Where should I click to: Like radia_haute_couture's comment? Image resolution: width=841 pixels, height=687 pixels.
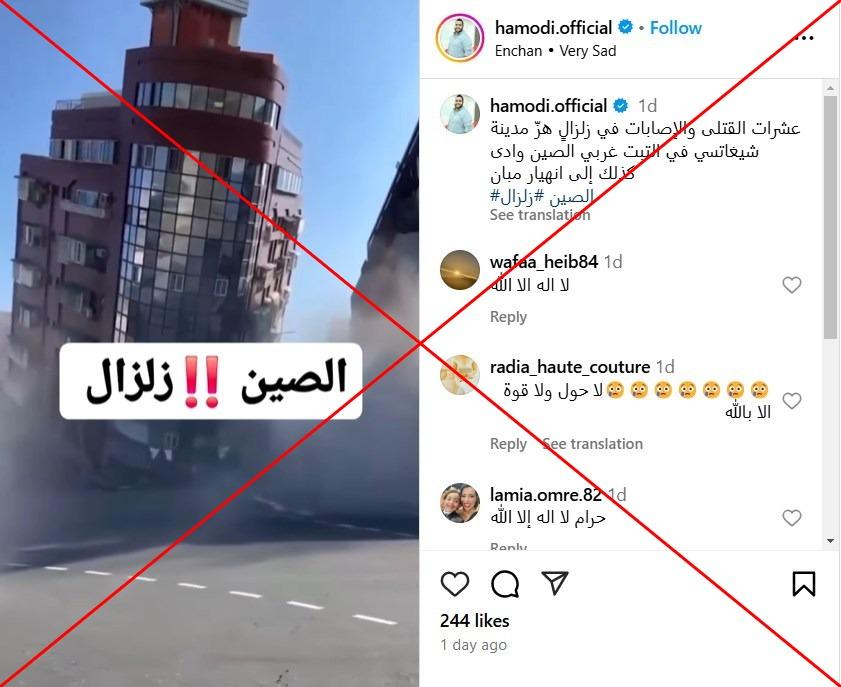tap(792, 401)
